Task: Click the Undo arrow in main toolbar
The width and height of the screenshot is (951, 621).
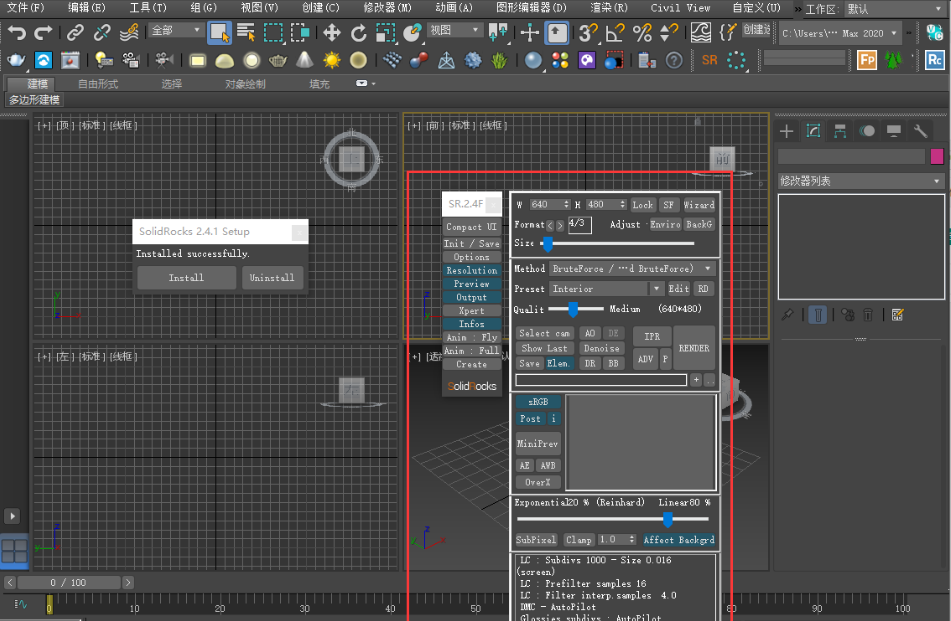Action: 16,32
